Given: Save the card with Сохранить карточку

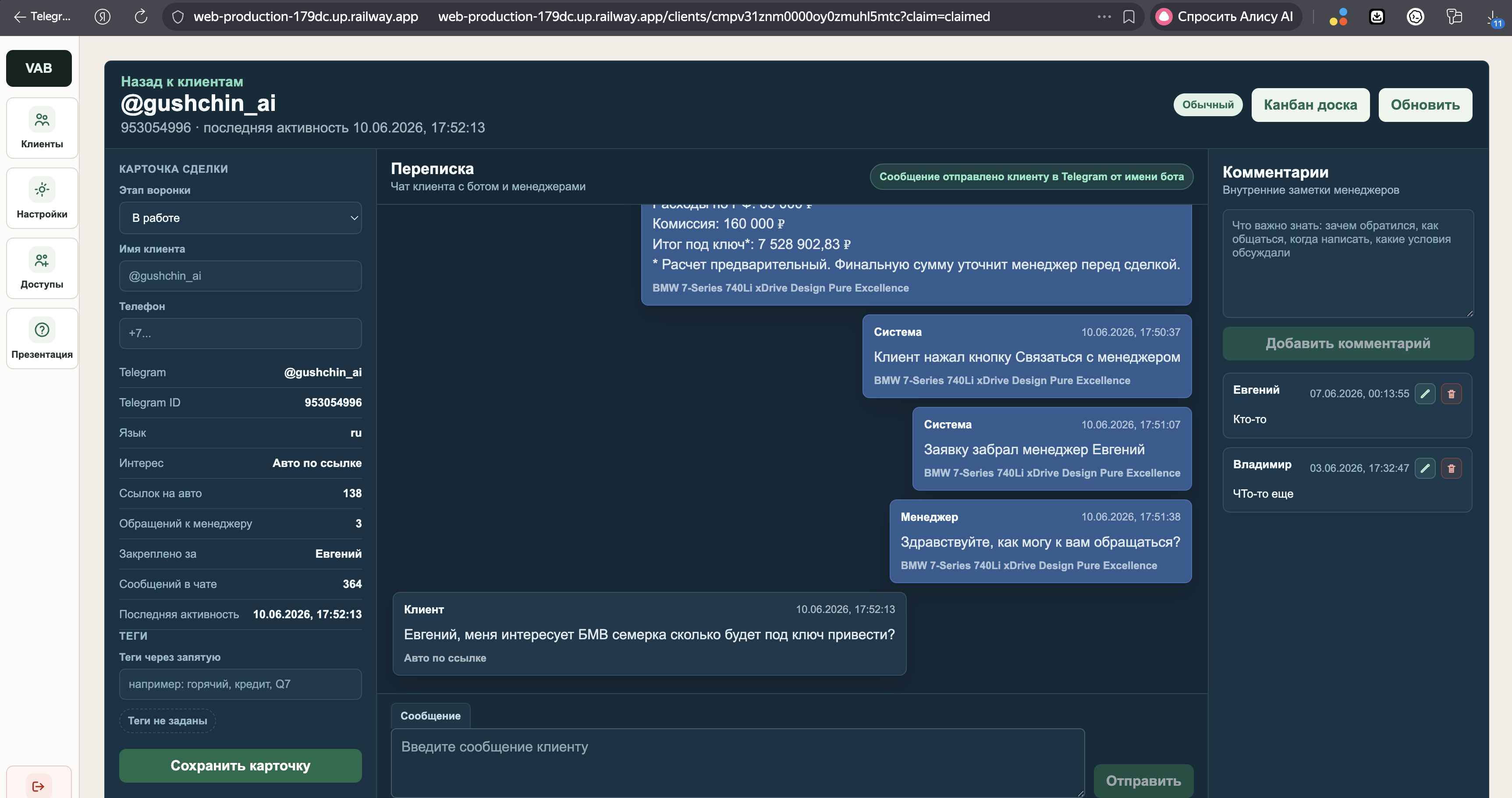Looking at the screenshot, I should click(x=240, y=765).
